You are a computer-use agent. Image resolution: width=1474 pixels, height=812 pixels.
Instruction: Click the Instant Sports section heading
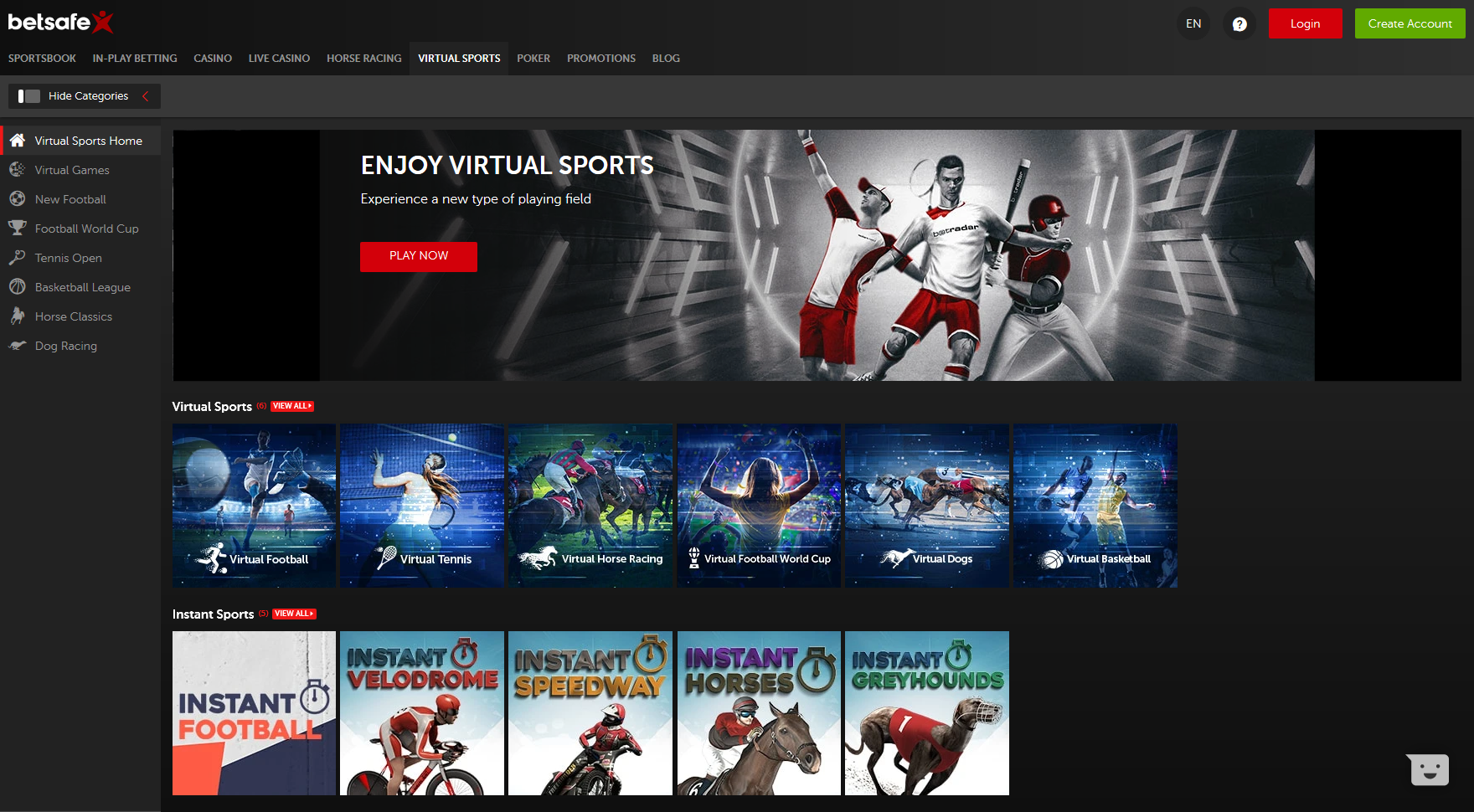pyautogui.click(x=213, y=614)
